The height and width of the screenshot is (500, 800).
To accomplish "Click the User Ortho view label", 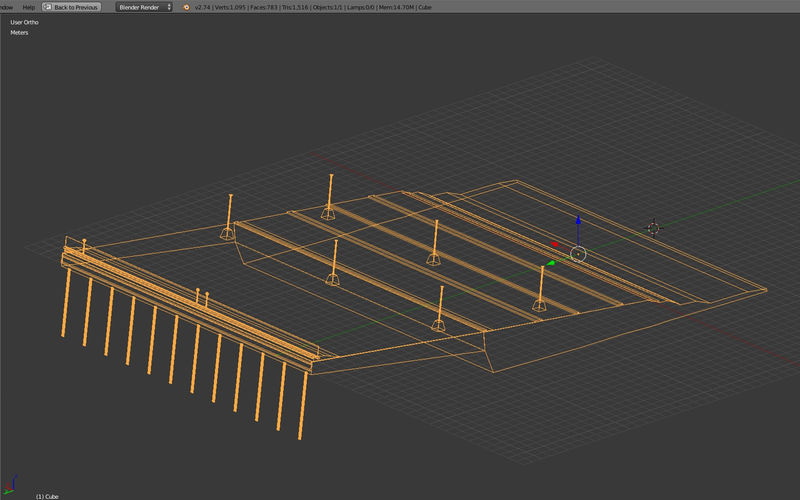I will [24, 21].
